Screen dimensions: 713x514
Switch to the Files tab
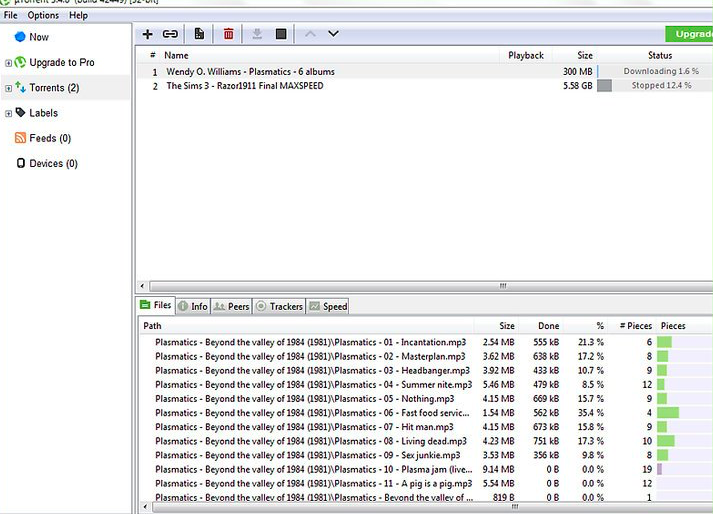tap(156, 305)
